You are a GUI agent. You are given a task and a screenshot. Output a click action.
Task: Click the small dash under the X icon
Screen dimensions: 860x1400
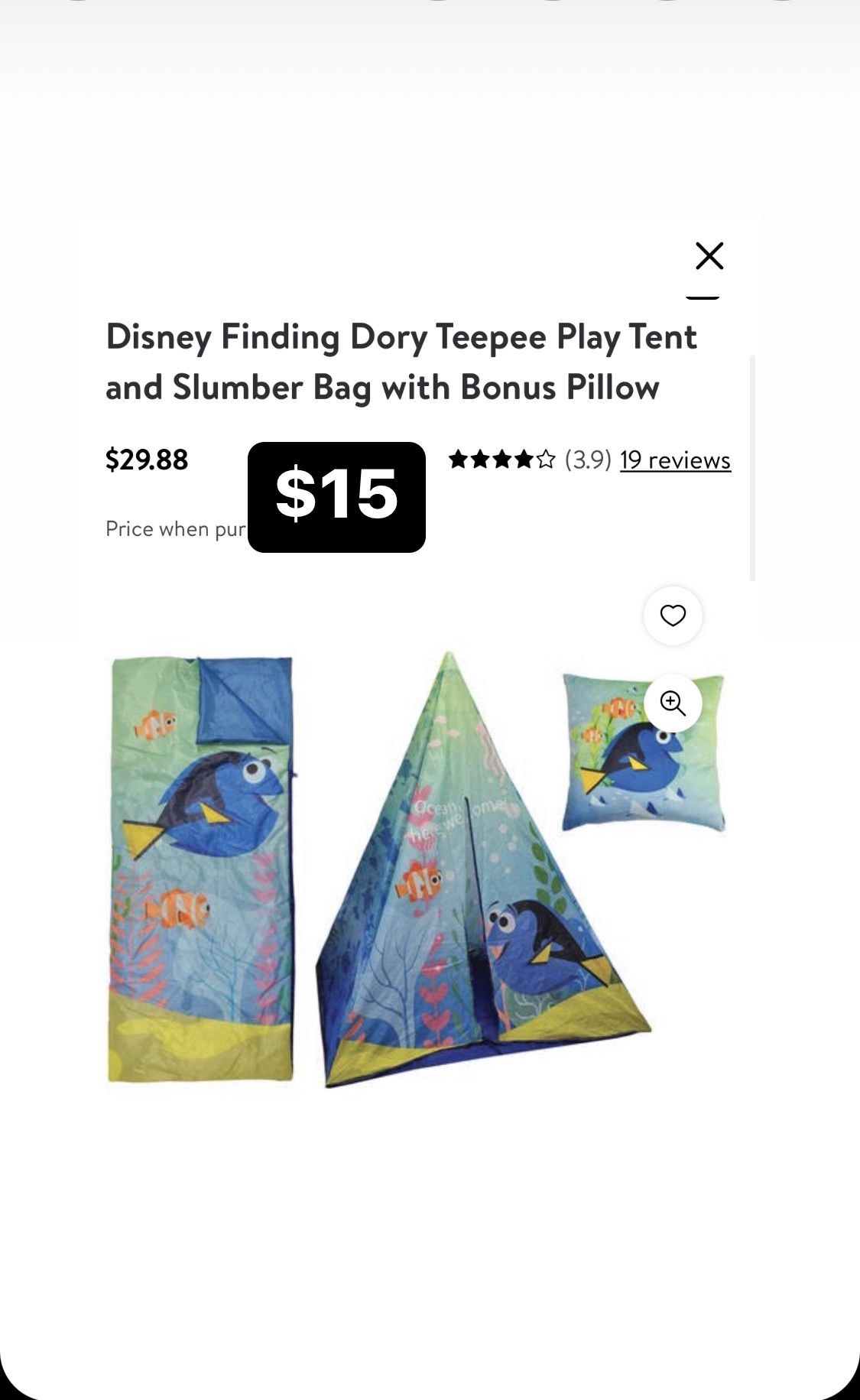point(703,297)
